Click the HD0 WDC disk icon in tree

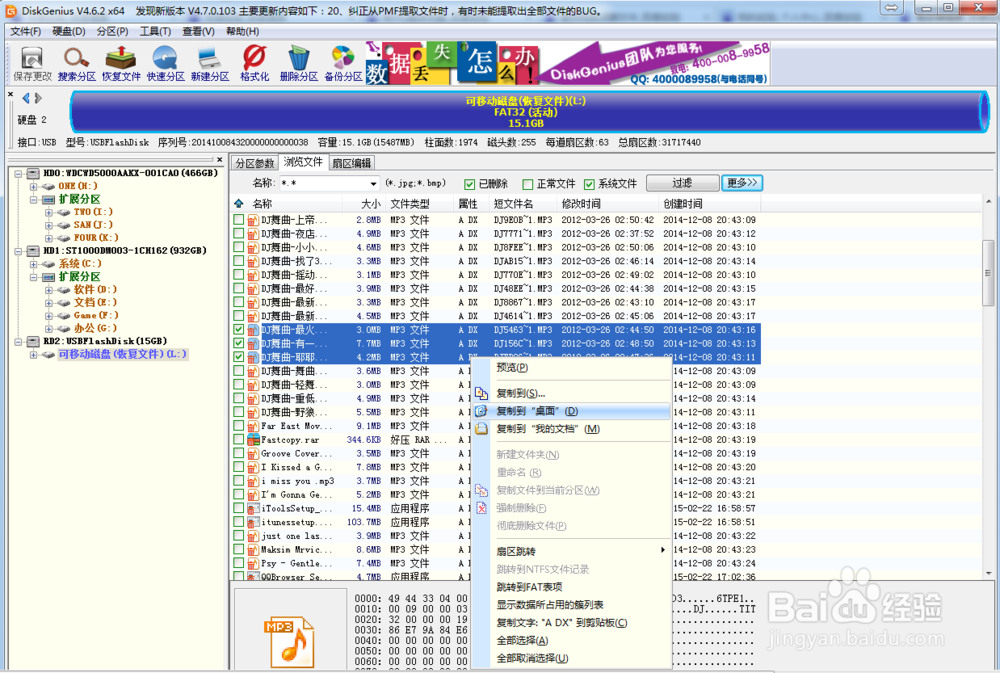[33, 173]
